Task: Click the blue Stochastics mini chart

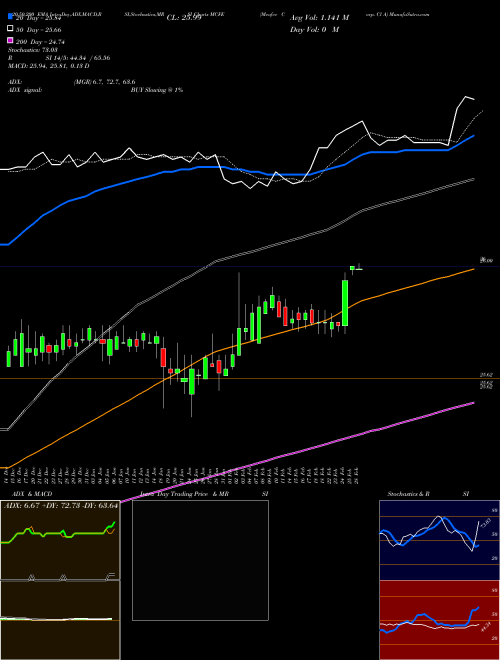Action: pos(439,540)
